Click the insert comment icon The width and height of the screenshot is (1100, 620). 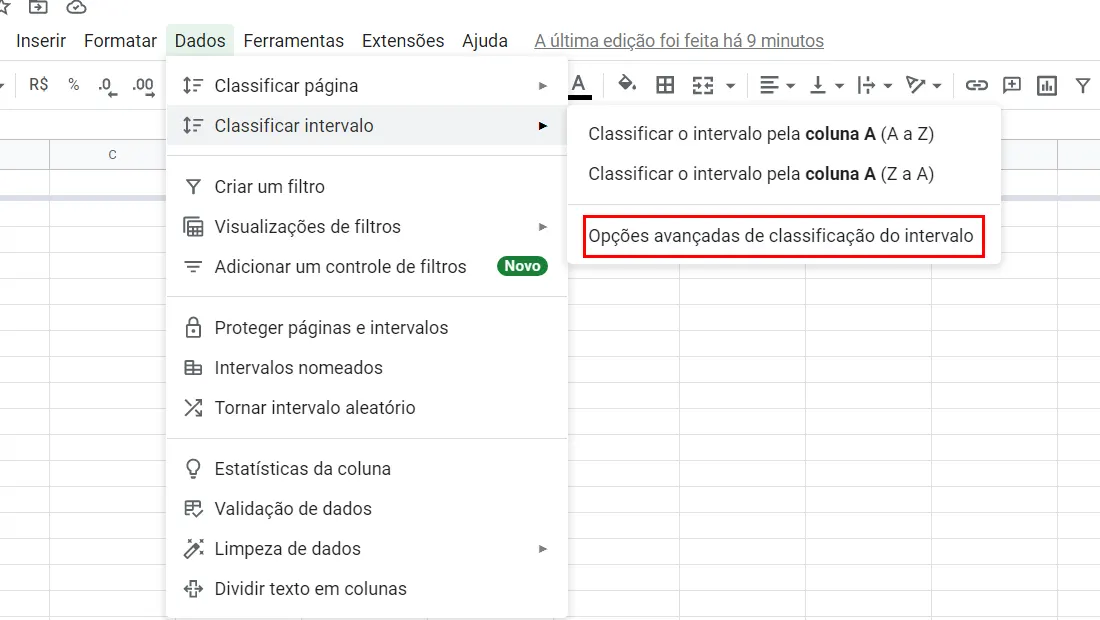click(x=1012, y=86)
